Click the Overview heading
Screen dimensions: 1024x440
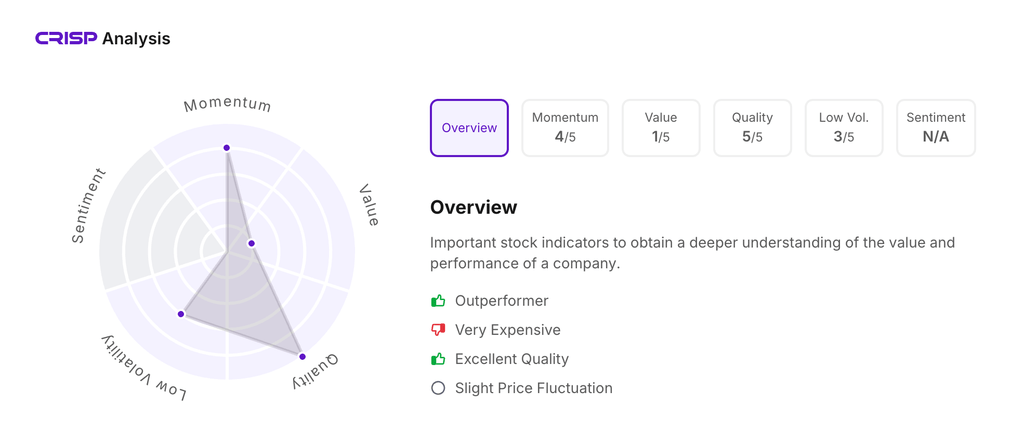pos(473,207)
